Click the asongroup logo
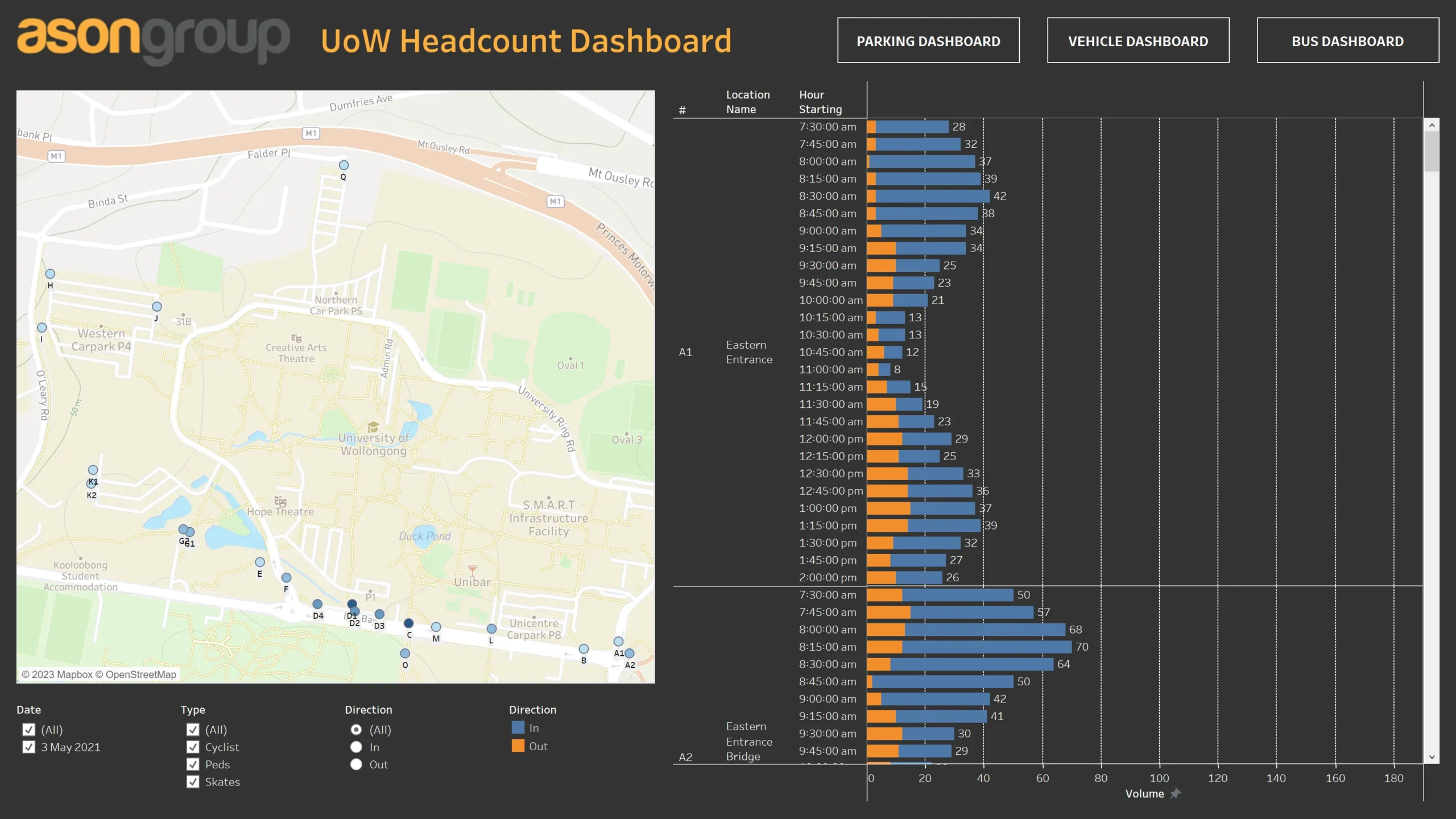Viewport: 1456px width, 819px height. pos(154,41)
